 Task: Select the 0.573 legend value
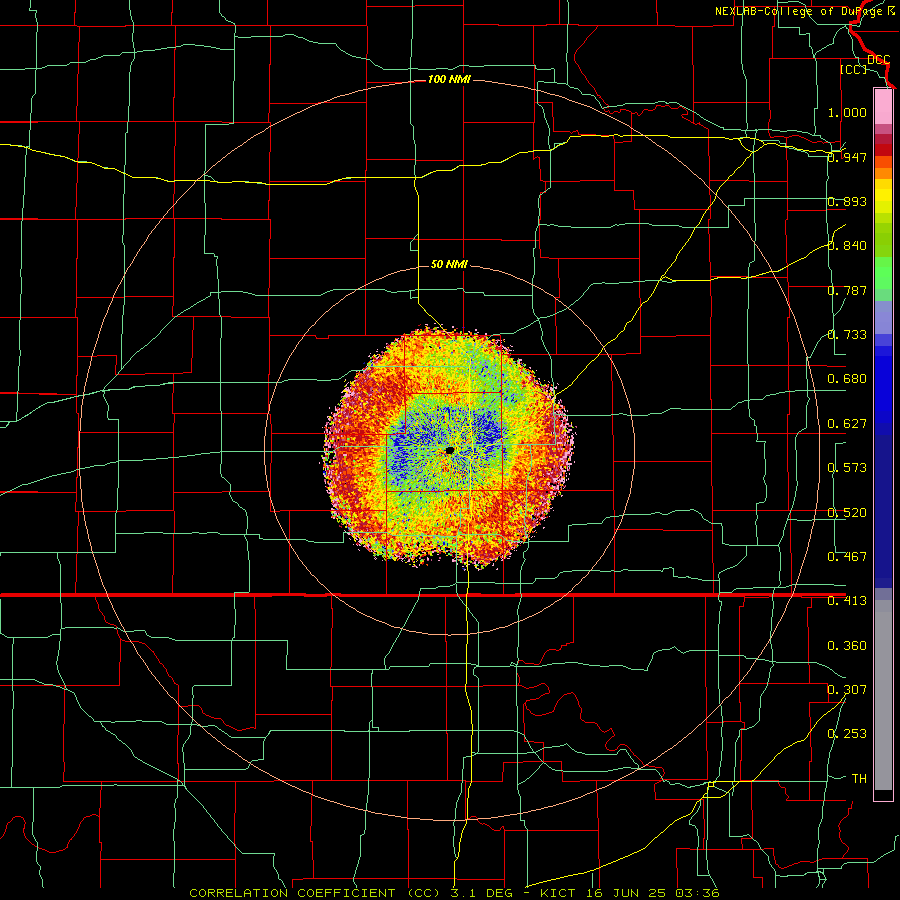tap(847, 468)
